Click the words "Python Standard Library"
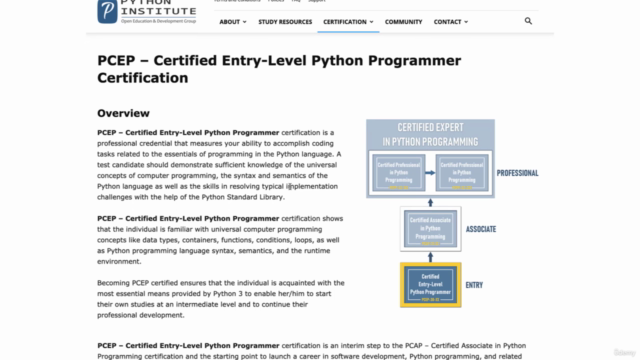Image resolution: width=640 pixels, height=360 pixels. pos(242,197)
